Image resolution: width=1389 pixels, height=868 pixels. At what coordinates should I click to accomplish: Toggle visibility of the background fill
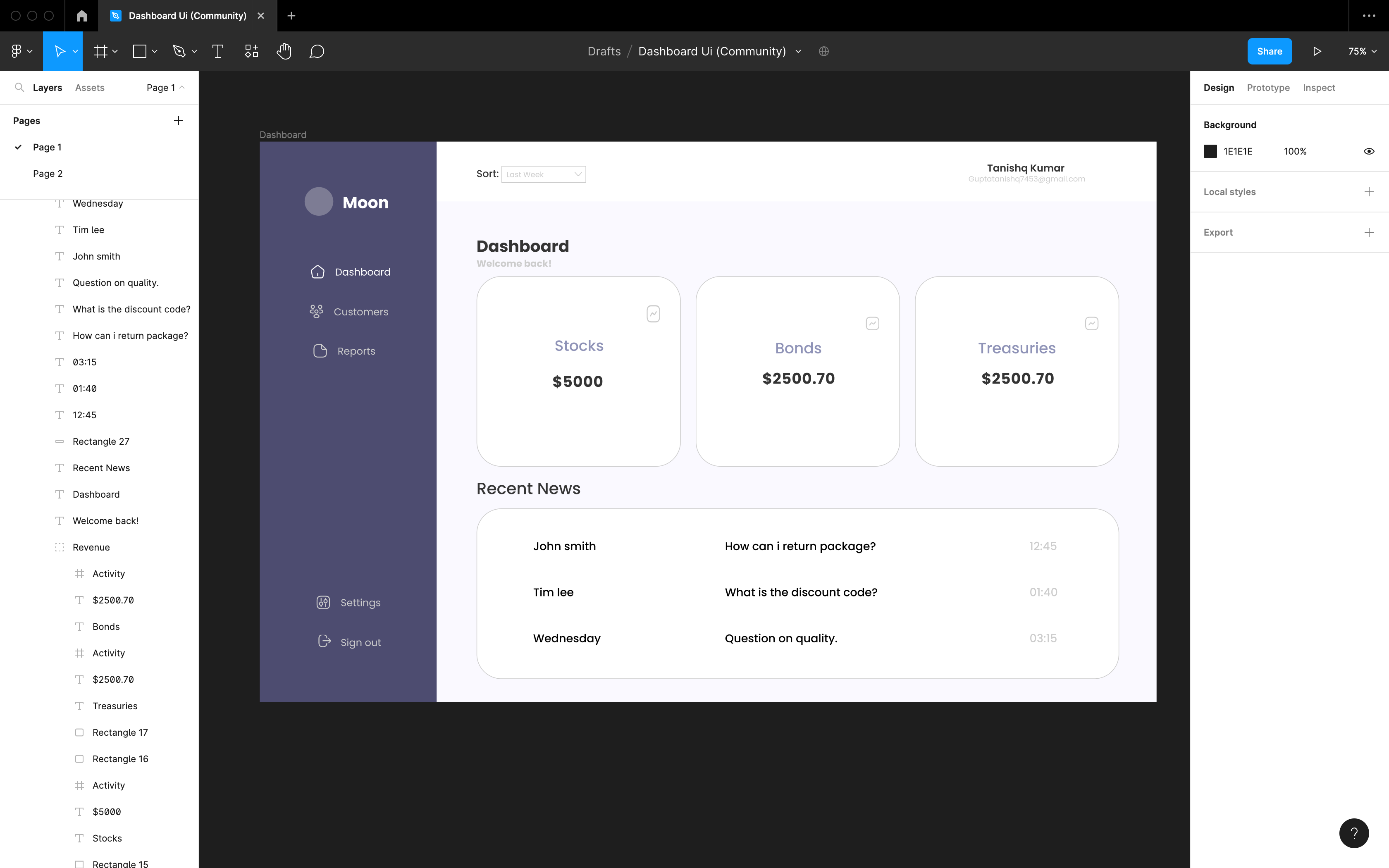pos(1369,151)
